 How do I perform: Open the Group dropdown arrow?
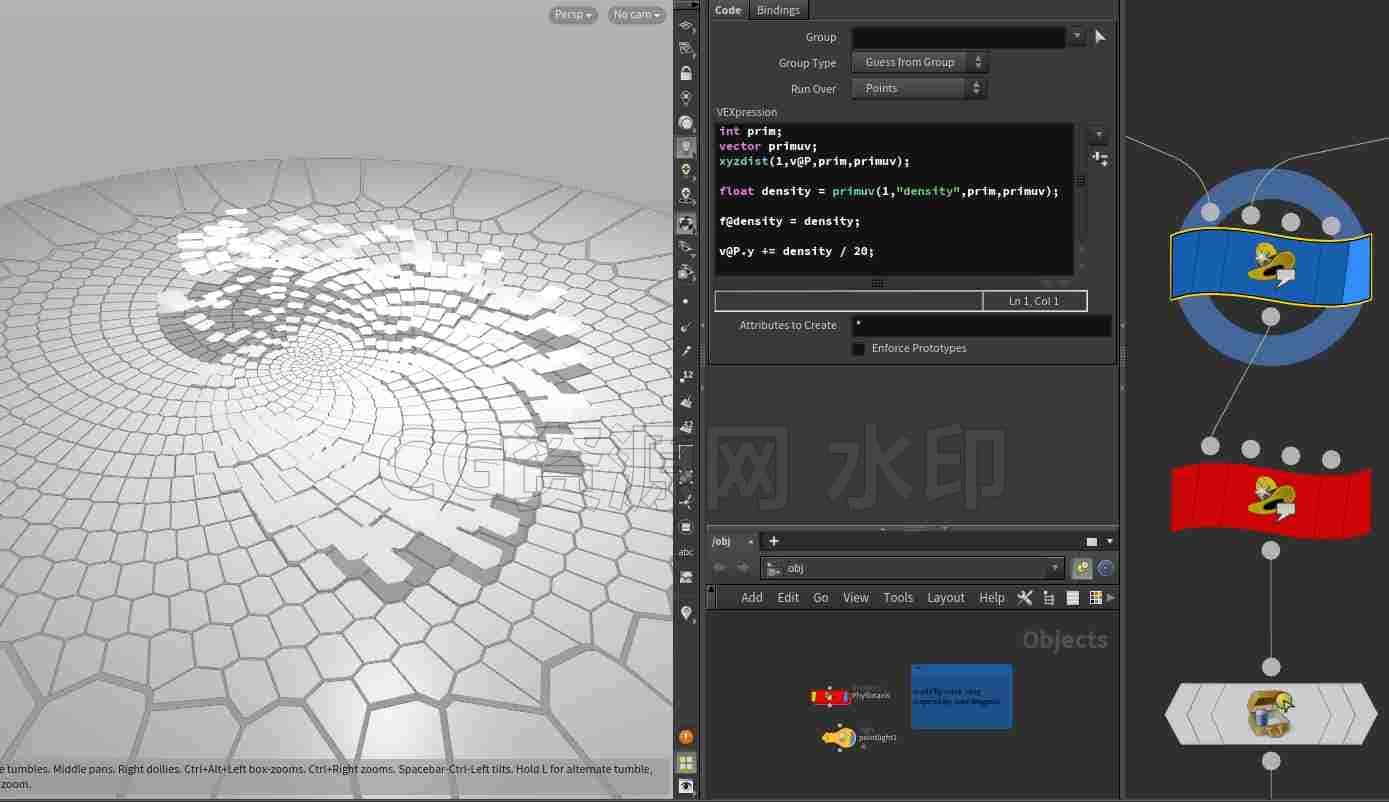click(x=1077, y=37)
